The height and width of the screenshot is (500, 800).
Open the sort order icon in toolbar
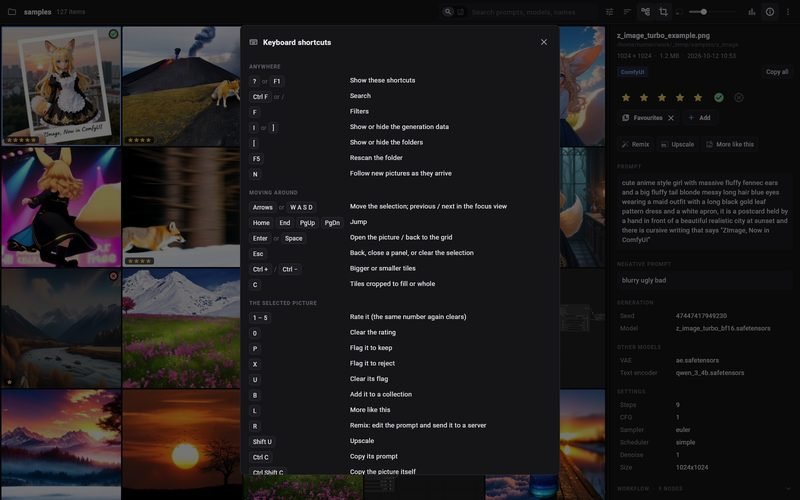pos(627,12)
